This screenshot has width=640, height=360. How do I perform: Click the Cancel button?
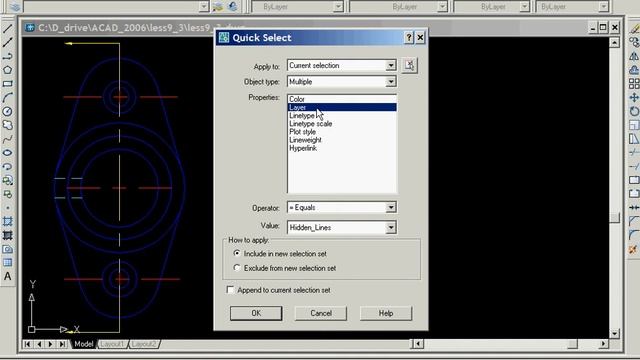tap(321, 313)
